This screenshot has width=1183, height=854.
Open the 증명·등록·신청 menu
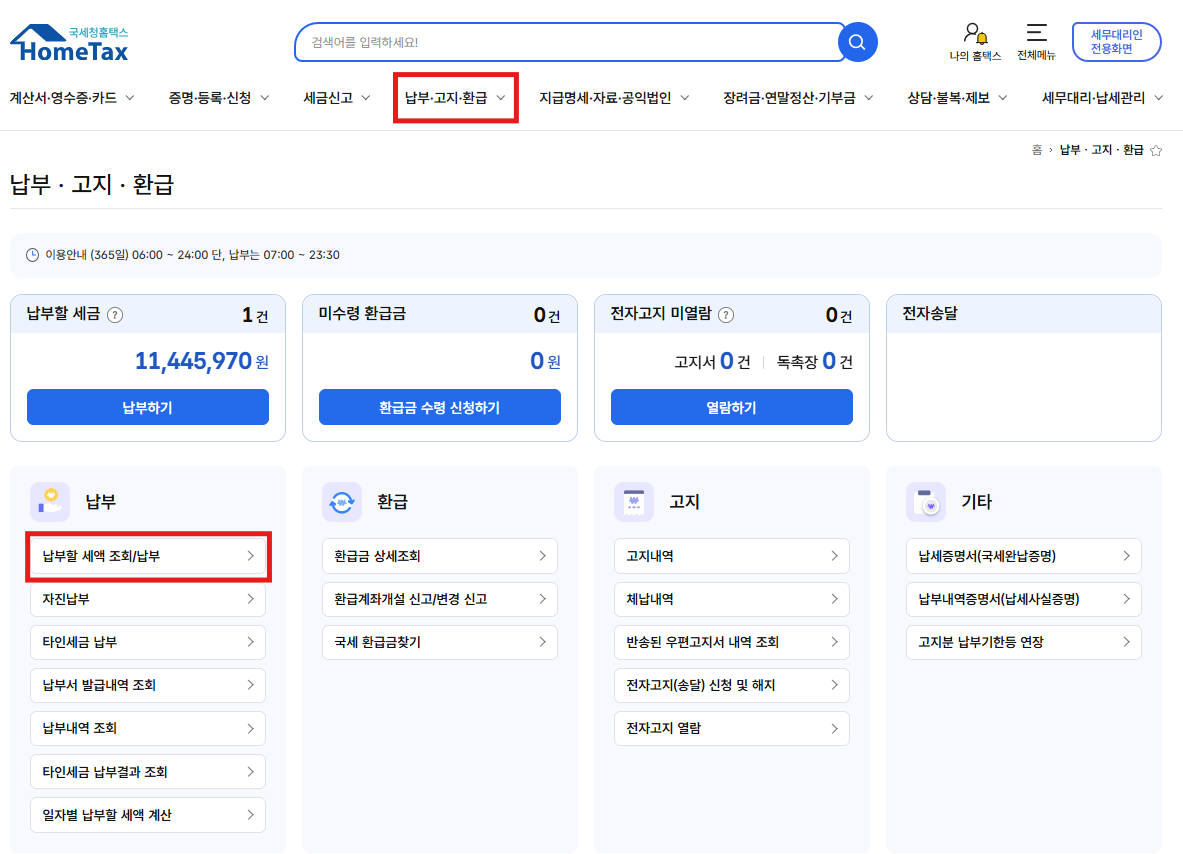tap(219, 98)
